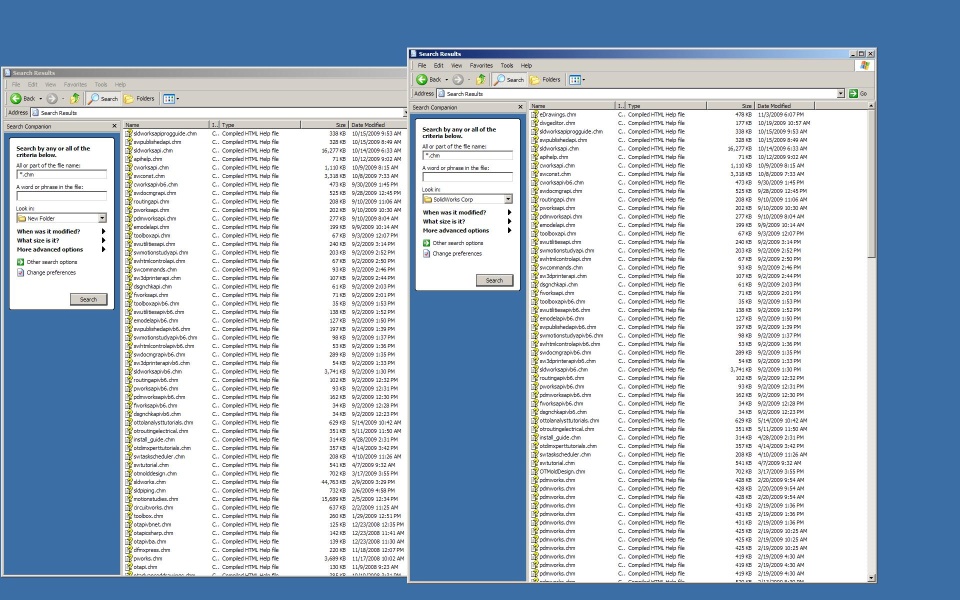Image resolution: width=960 pixels, height=600 pixels.
Task: Open "Other search options" in left window
Action: pyautogui.click(x=52, y=262)
